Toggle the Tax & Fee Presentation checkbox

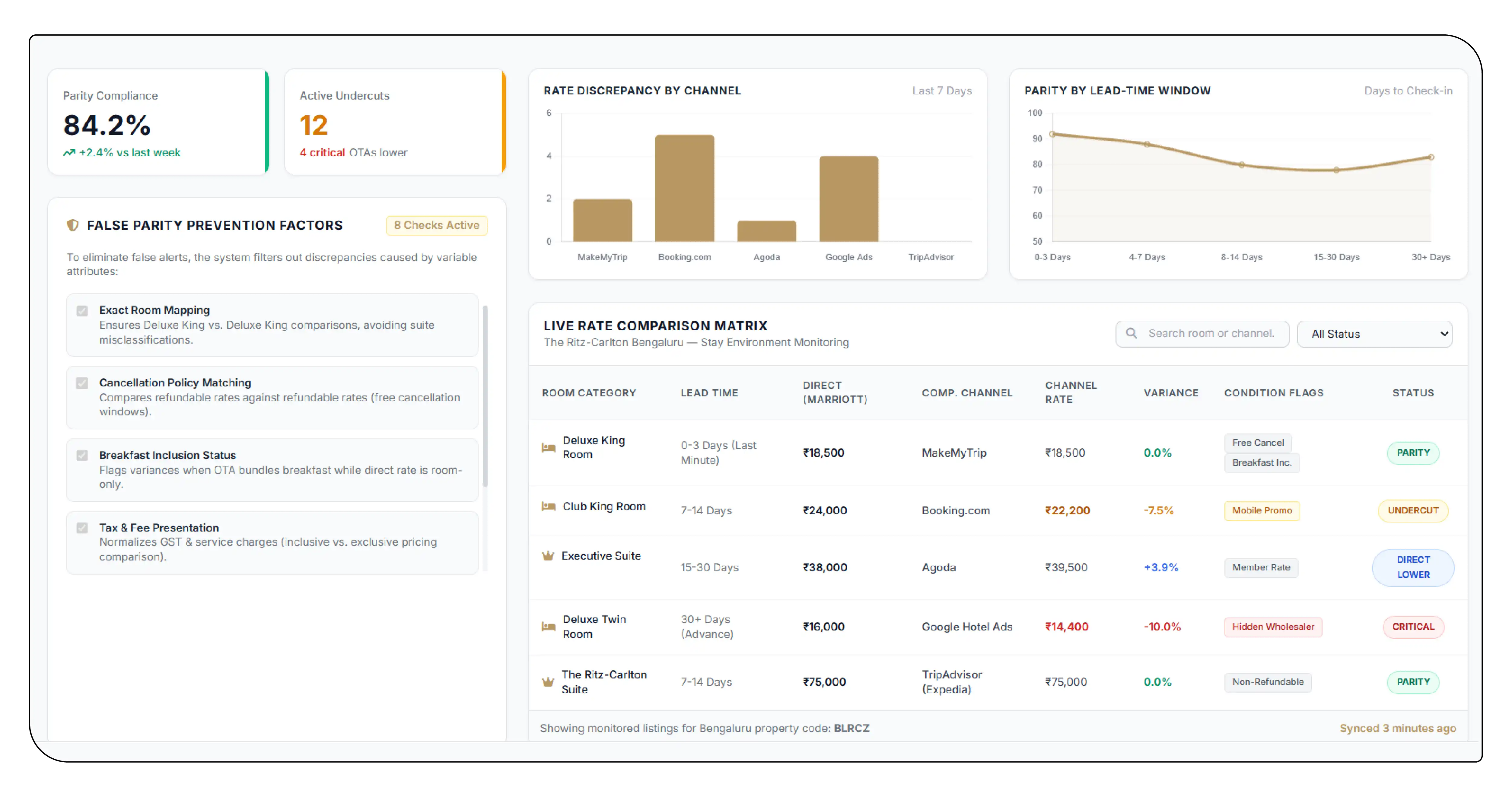pyautogui.click(x=82, y=528)
